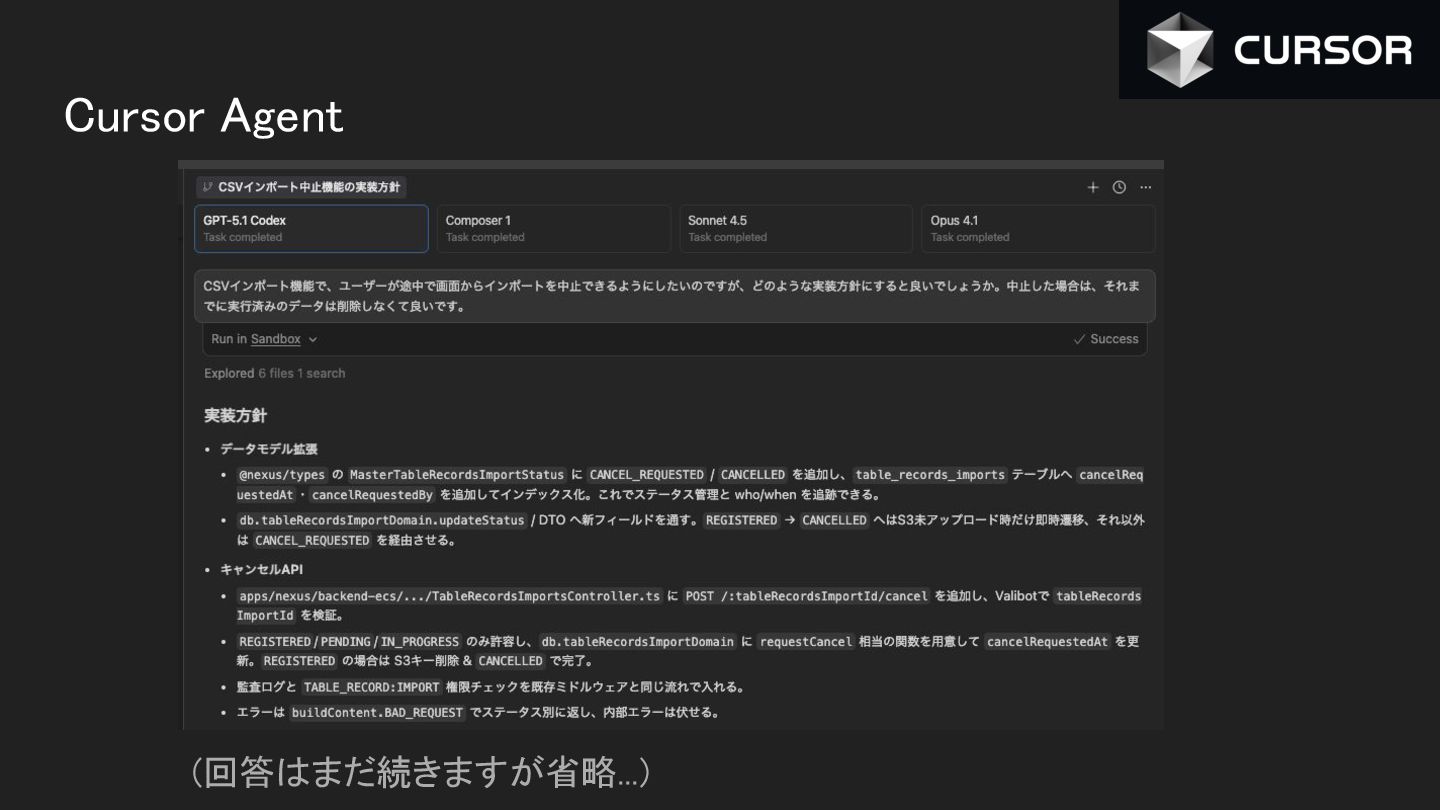This screenshot has height=810, width=1440.
Task: Click the TABLE_RECORD:IMPORT code token
Action: (372, 687)
